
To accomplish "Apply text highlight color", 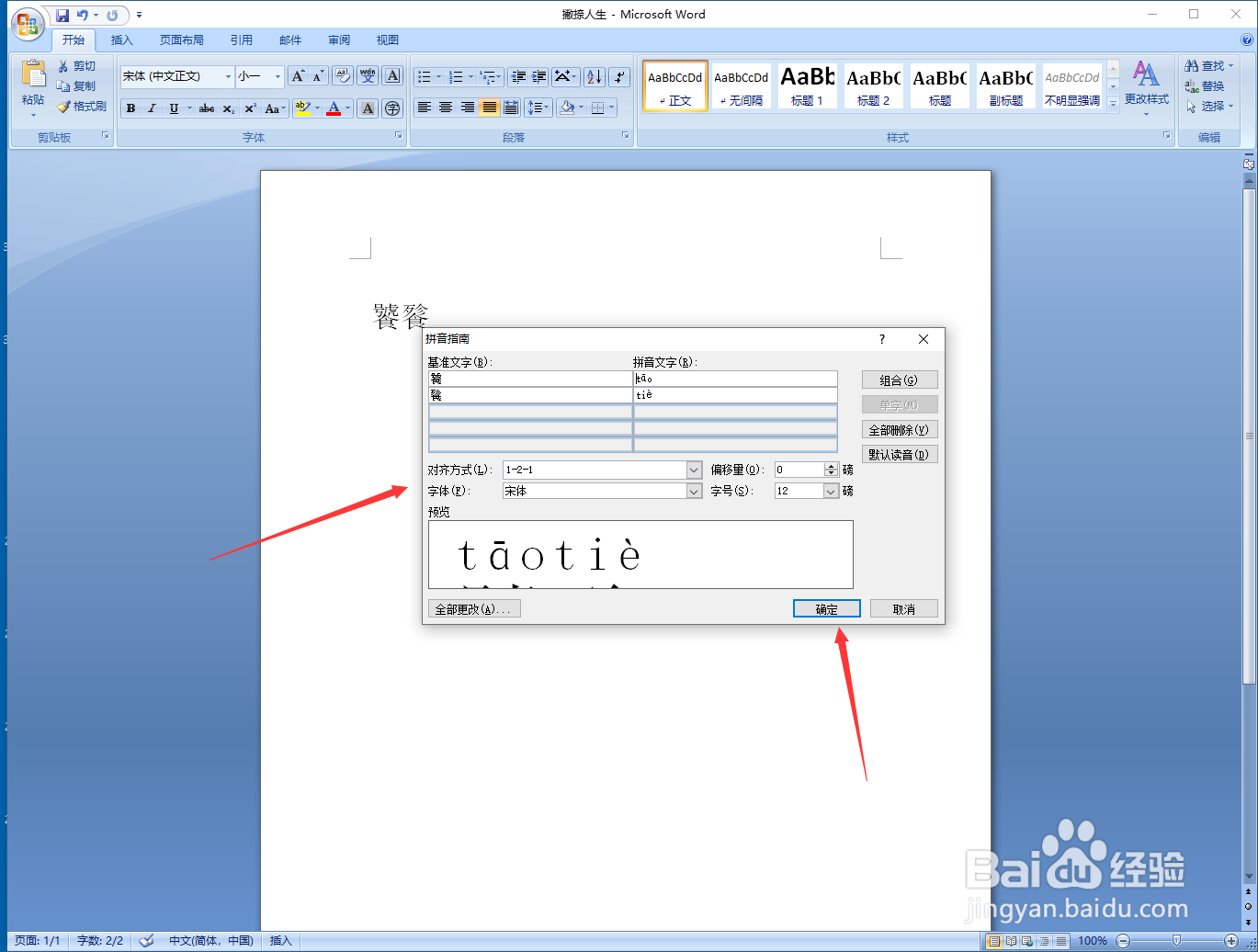I will coord(303,108).
